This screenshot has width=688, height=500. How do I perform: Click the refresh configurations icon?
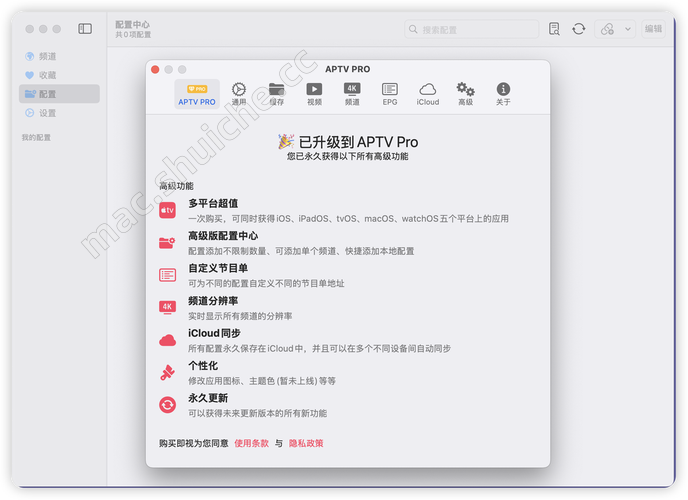pyautogui.click(x=579, y=29)
